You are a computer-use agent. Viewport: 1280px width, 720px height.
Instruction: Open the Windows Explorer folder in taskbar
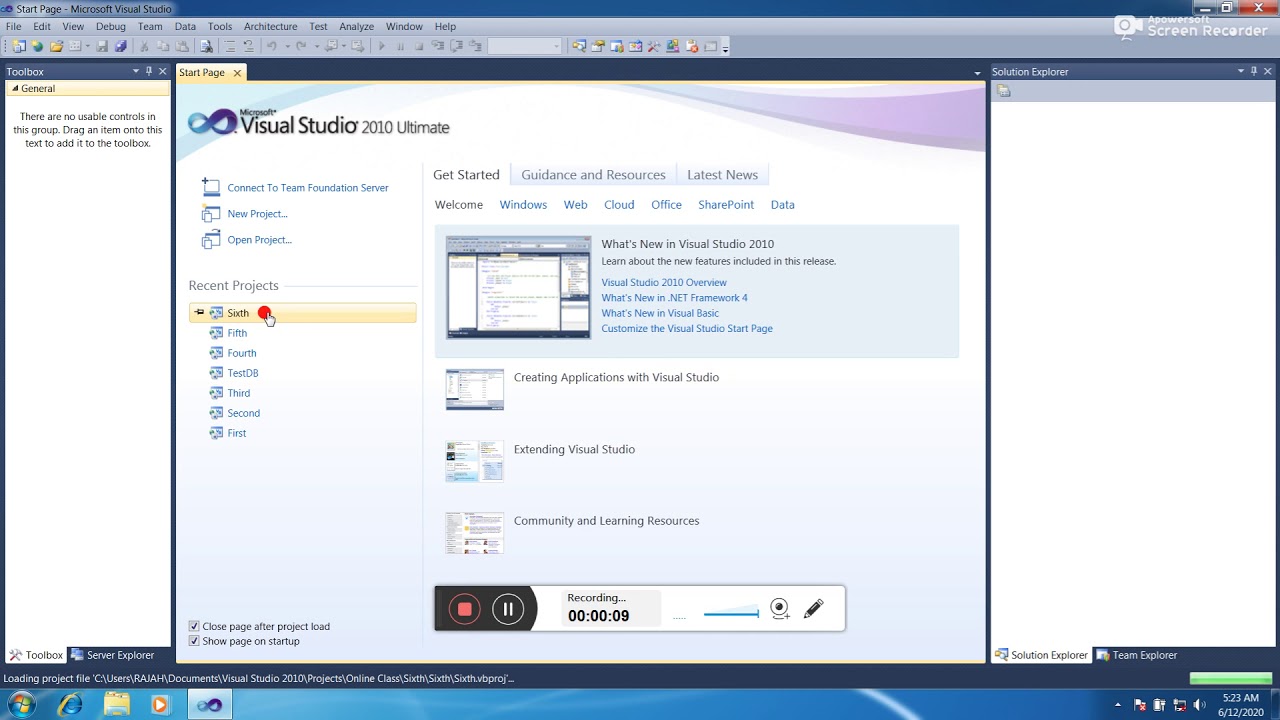tap(116, 705)
